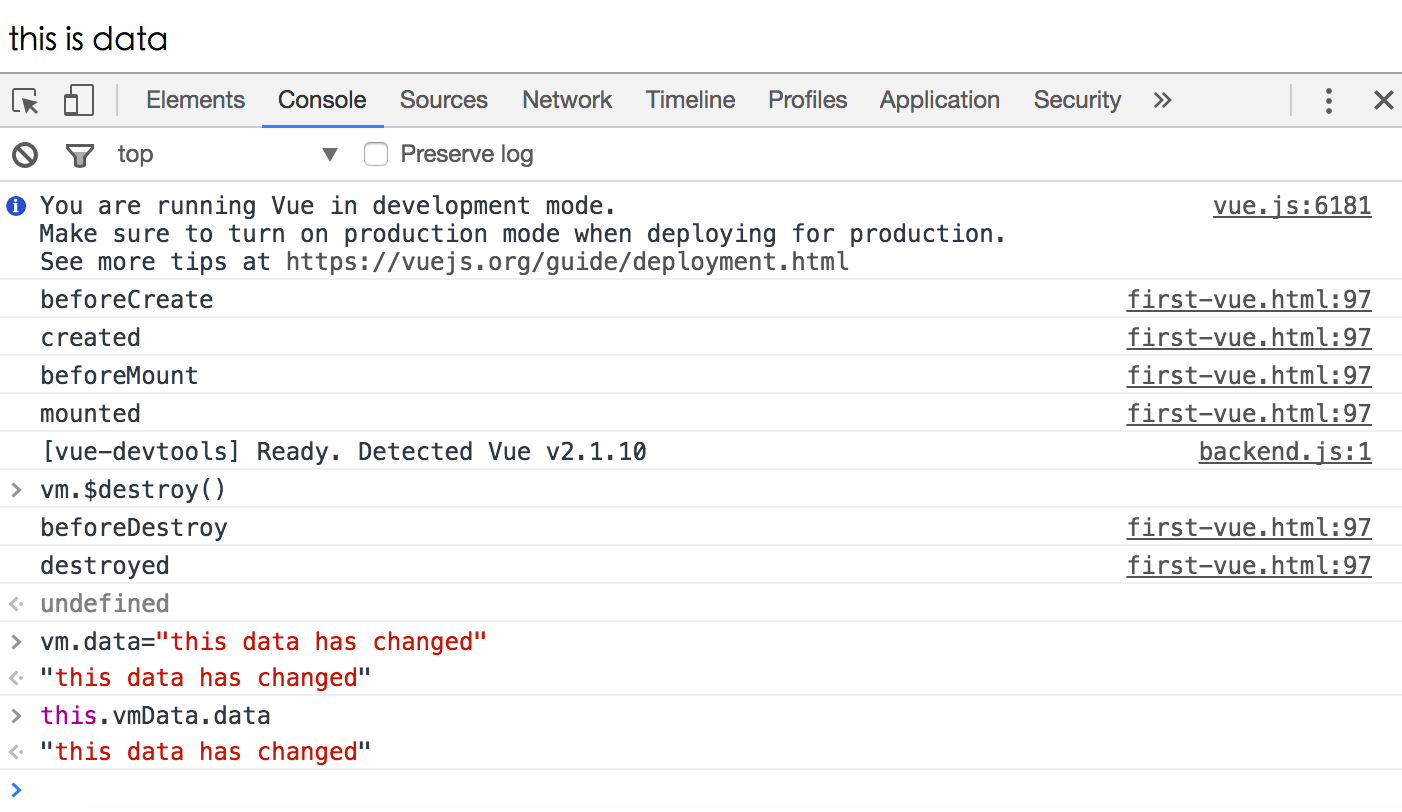
Task: Open the source link beside beforeCreate
Action: [x=1249, y=301]
